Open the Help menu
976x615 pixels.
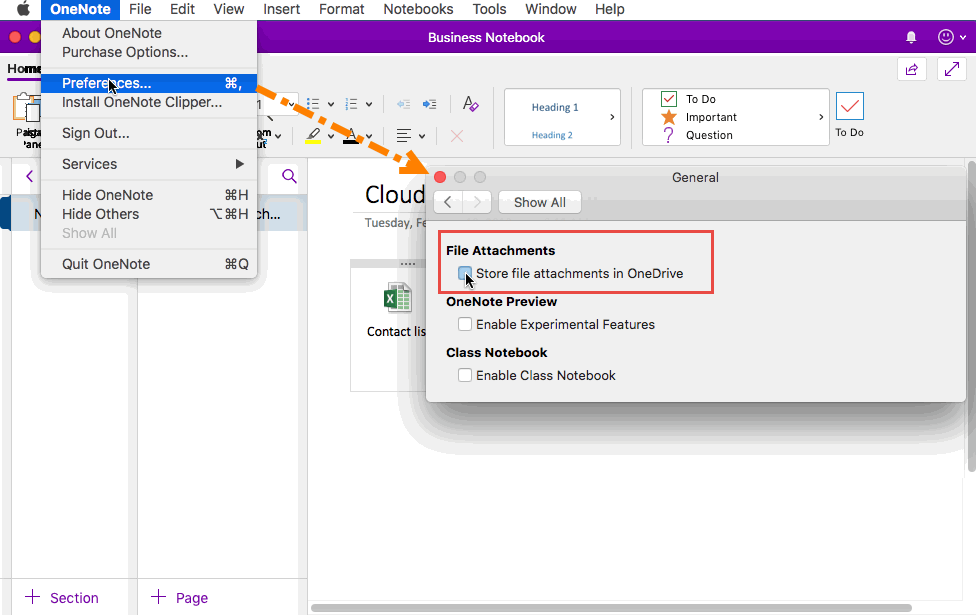[609, 9]
